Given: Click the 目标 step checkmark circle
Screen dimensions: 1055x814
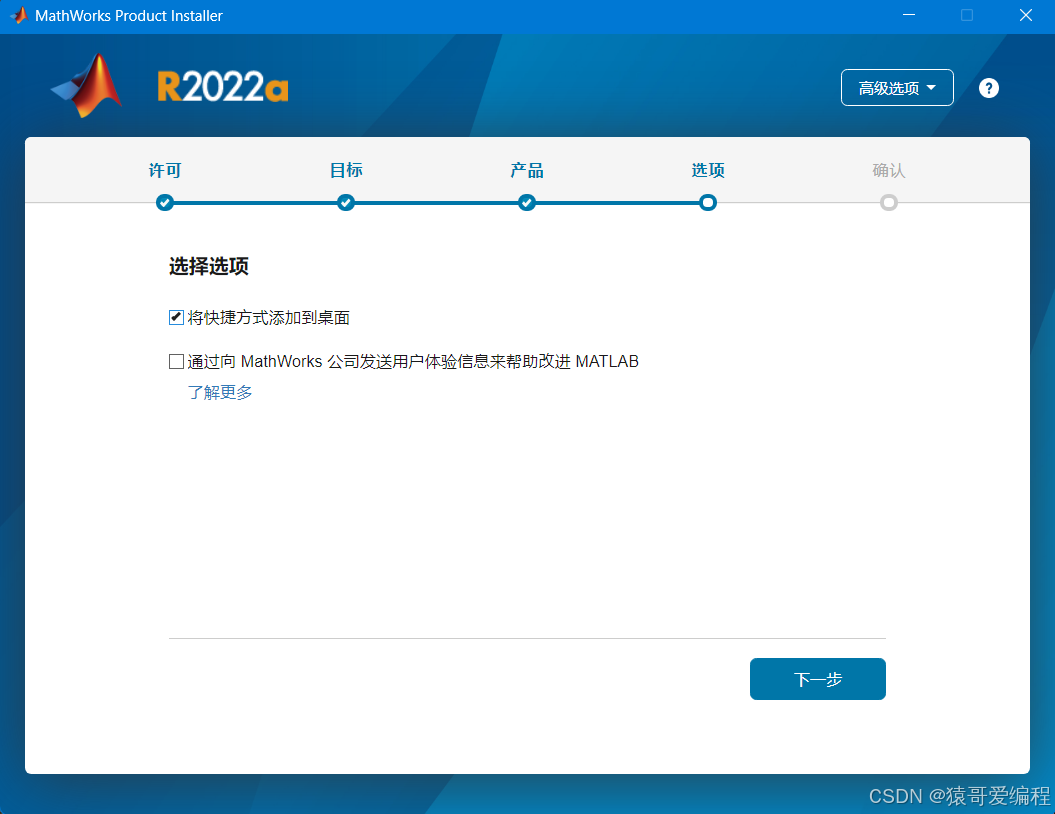Looking at the screenshot, I should tap(346, 202).
